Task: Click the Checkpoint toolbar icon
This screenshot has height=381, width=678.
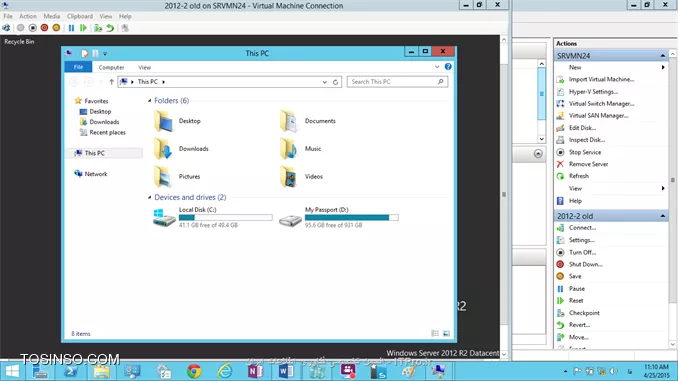Action: pyautogui.click(x=98, y=28)
